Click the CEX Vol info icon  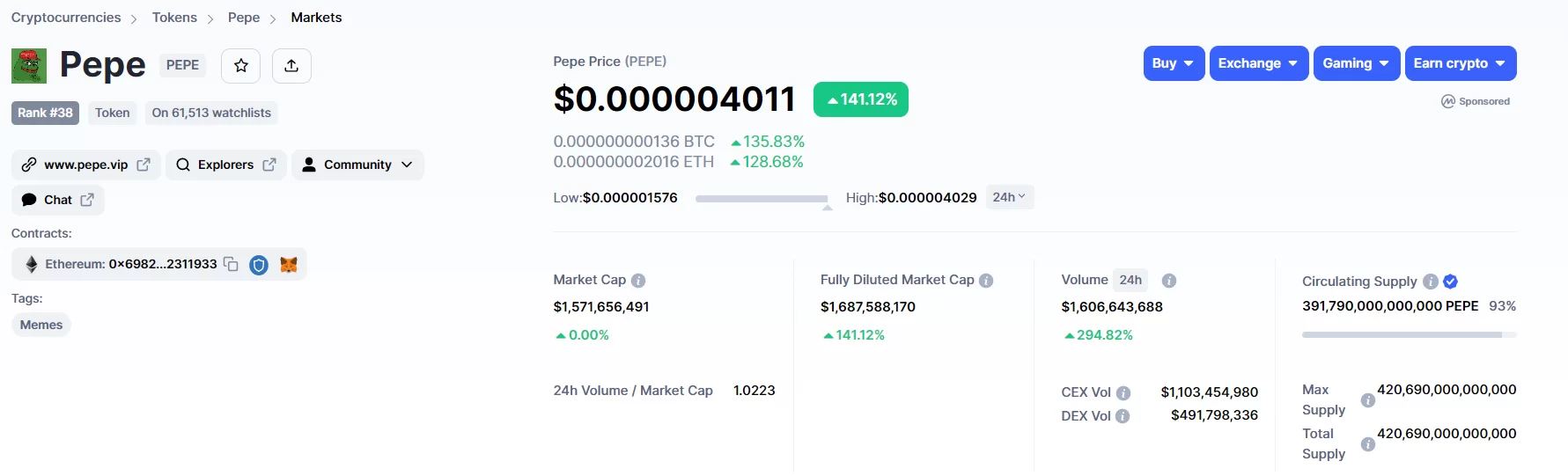tap(1123, 393)
